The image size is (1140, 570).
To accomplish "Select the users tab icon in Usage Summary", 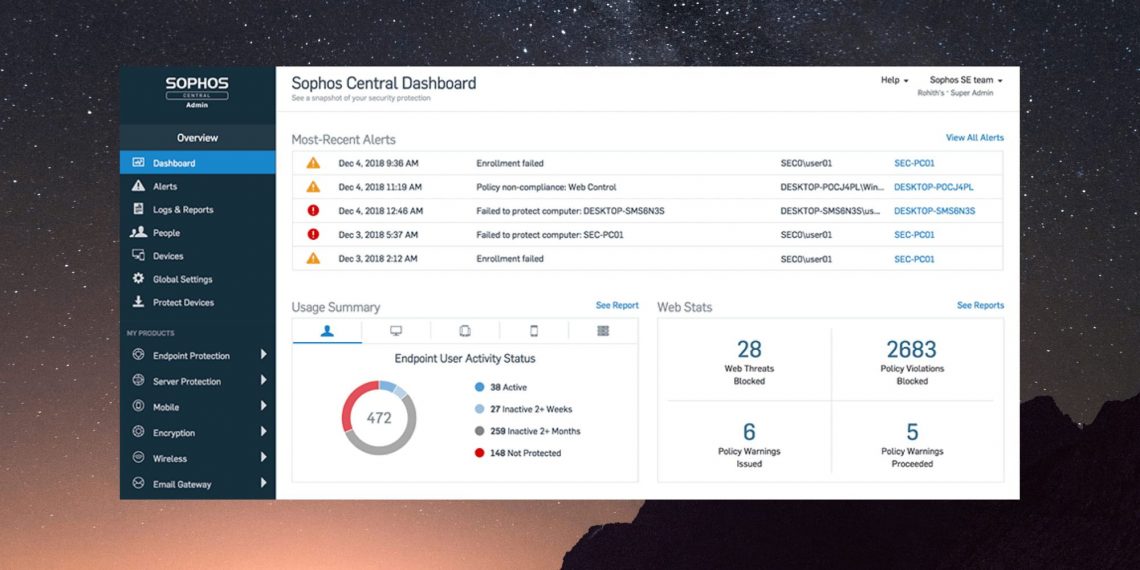I will [x=327, y=331].
